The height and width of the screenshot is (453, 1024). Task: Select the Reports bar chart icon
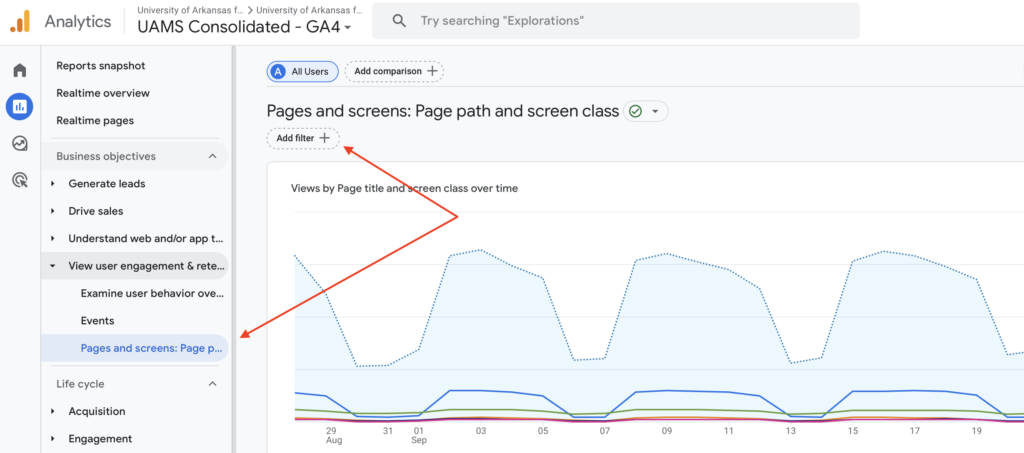(x=19, y=106)
